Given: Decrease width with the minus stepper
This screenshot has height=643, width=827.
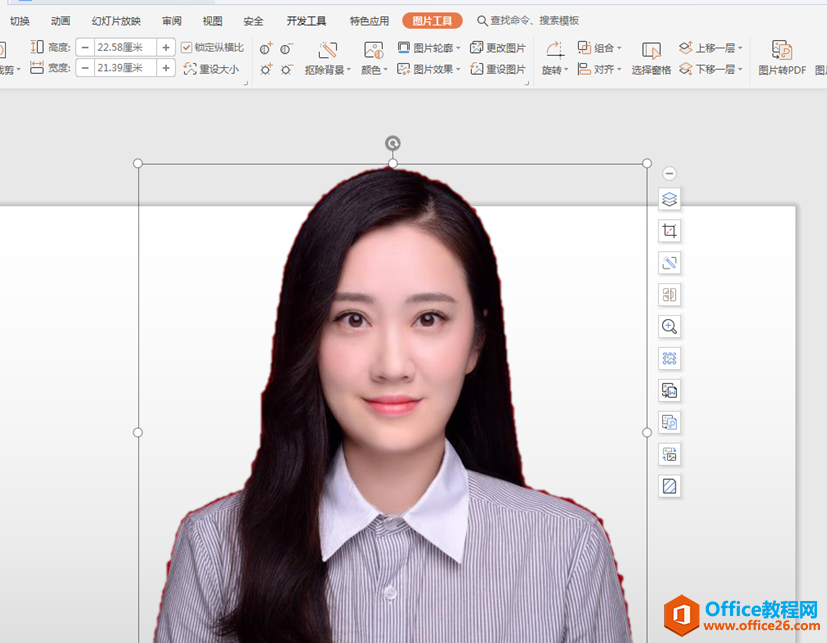Looking at the screenshot, I should [x=85, y=69].
